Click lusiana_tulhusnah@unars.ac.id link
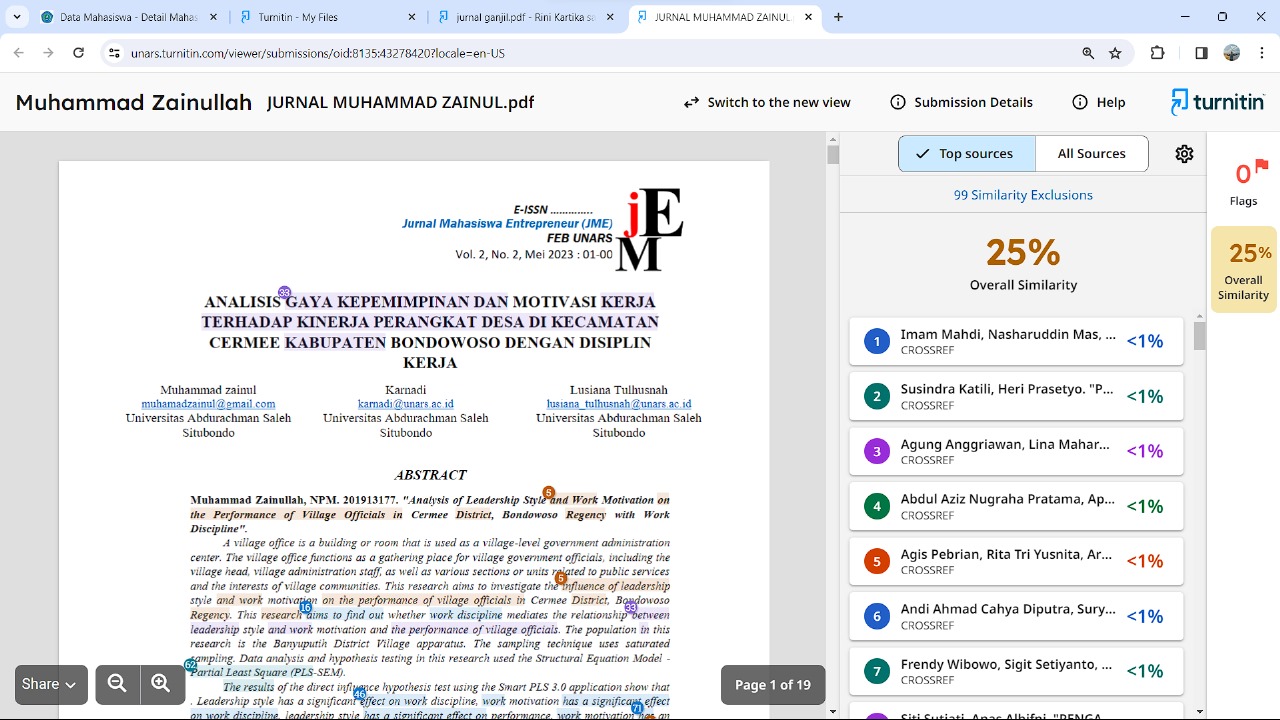This screenshot has width=1280, height=720. click(619, 404)
